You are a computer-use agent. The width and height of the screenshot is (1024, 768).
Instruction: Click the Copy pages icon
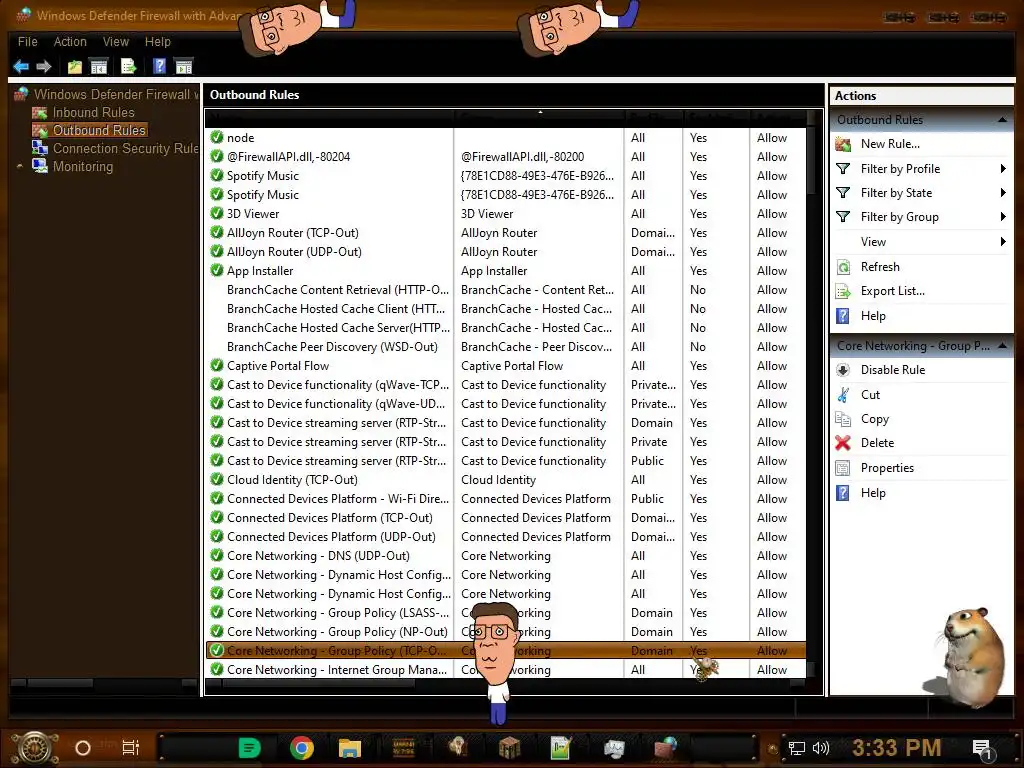coord(843,419)
